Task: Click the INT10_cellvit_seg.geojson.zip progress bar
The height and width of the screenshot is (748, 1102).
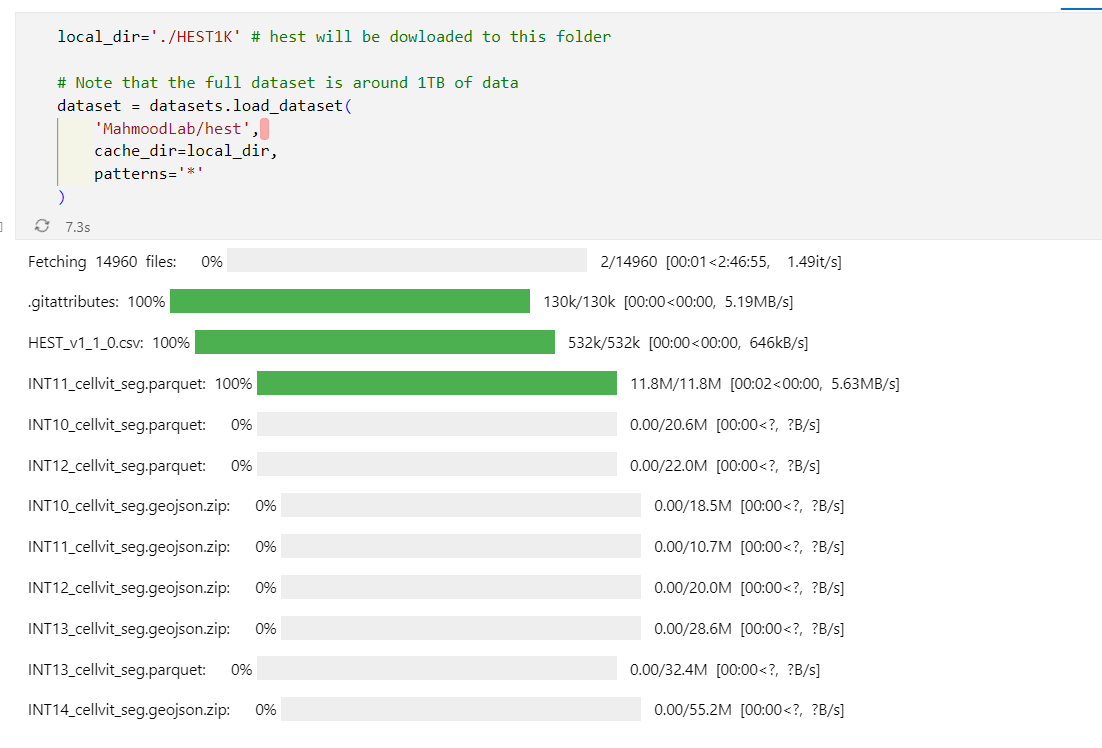Action: click(461, 505)
